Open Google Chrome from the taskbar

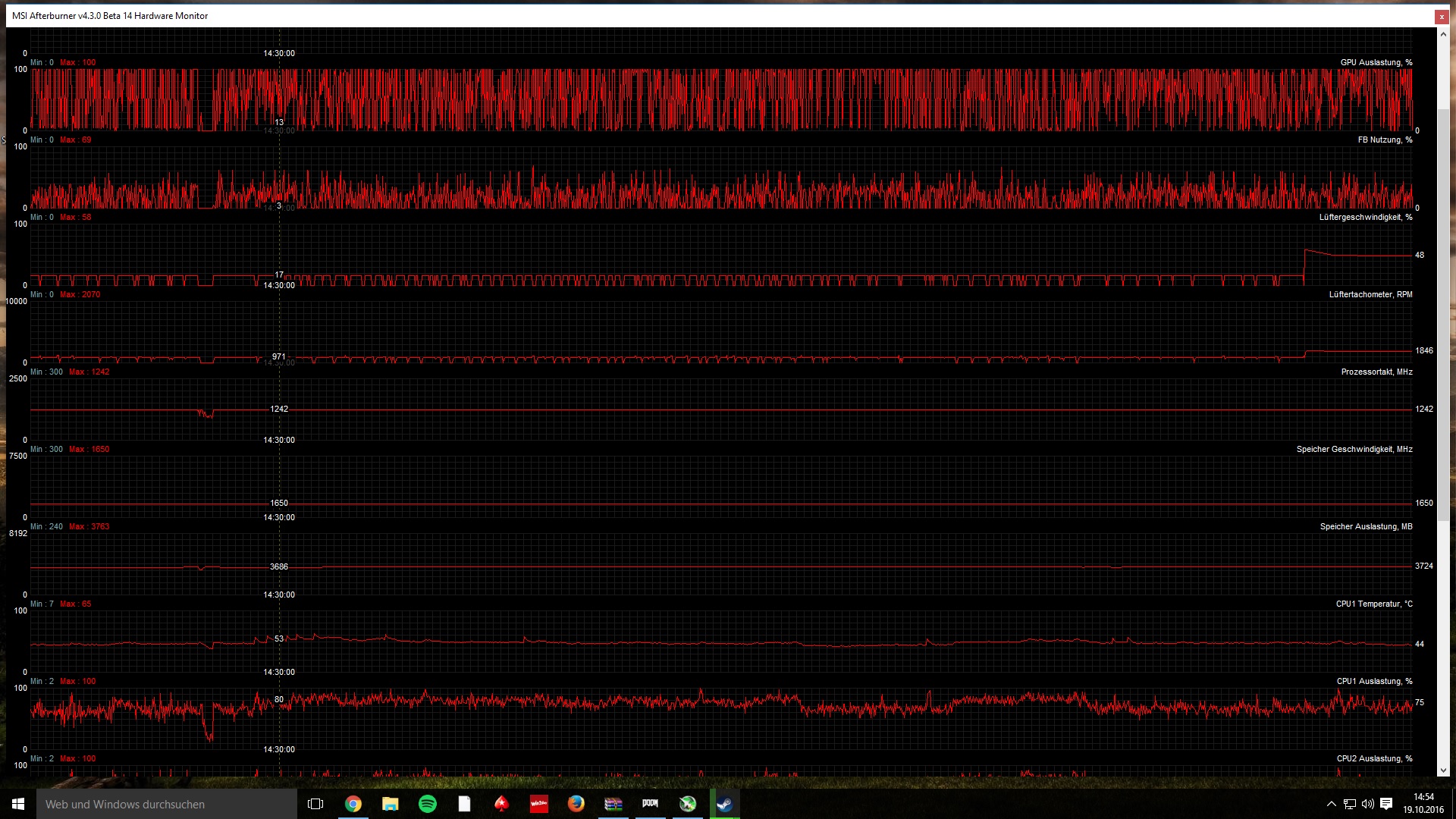[x=353, y=804]
